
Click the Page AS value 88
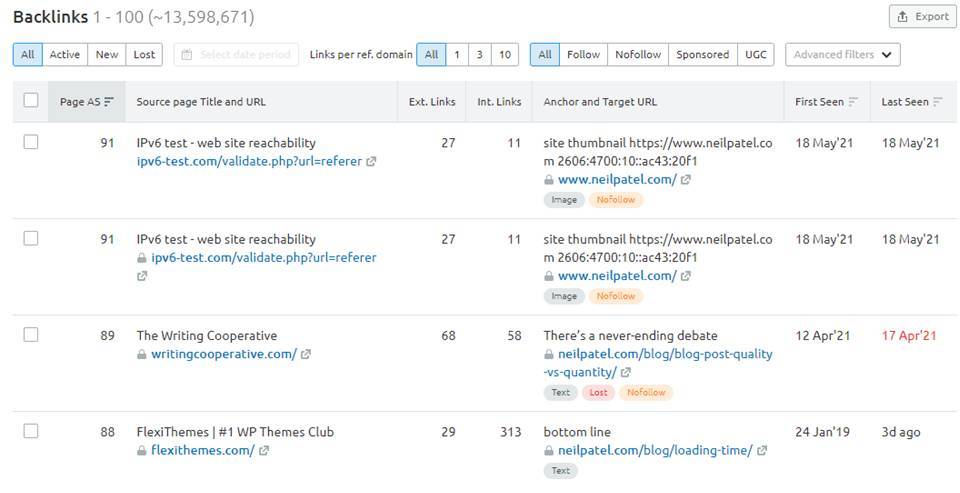click(107, 432)
